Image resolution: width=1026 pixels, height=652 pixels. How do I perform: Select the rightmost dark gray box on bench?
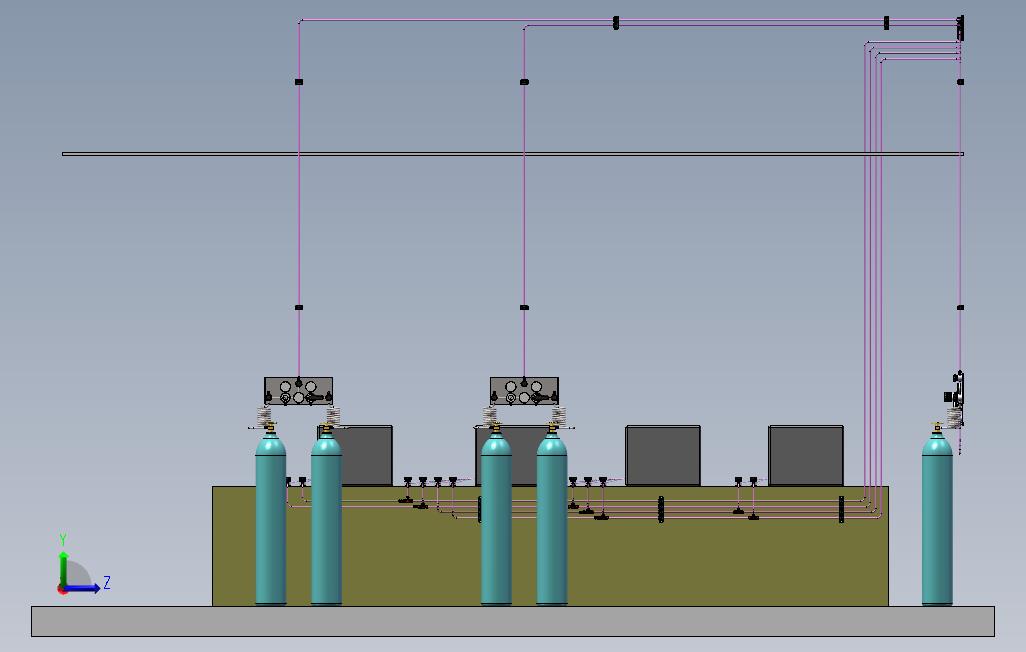pos(806,456)
